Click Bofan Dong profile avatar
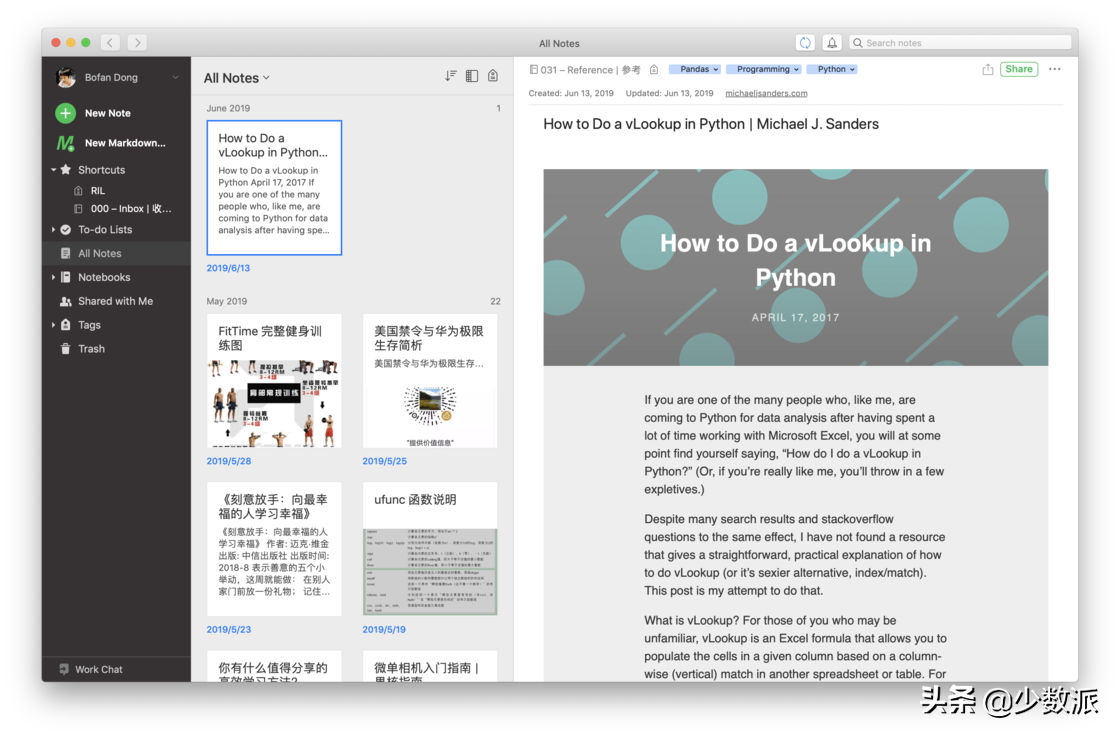 (66, 77)
